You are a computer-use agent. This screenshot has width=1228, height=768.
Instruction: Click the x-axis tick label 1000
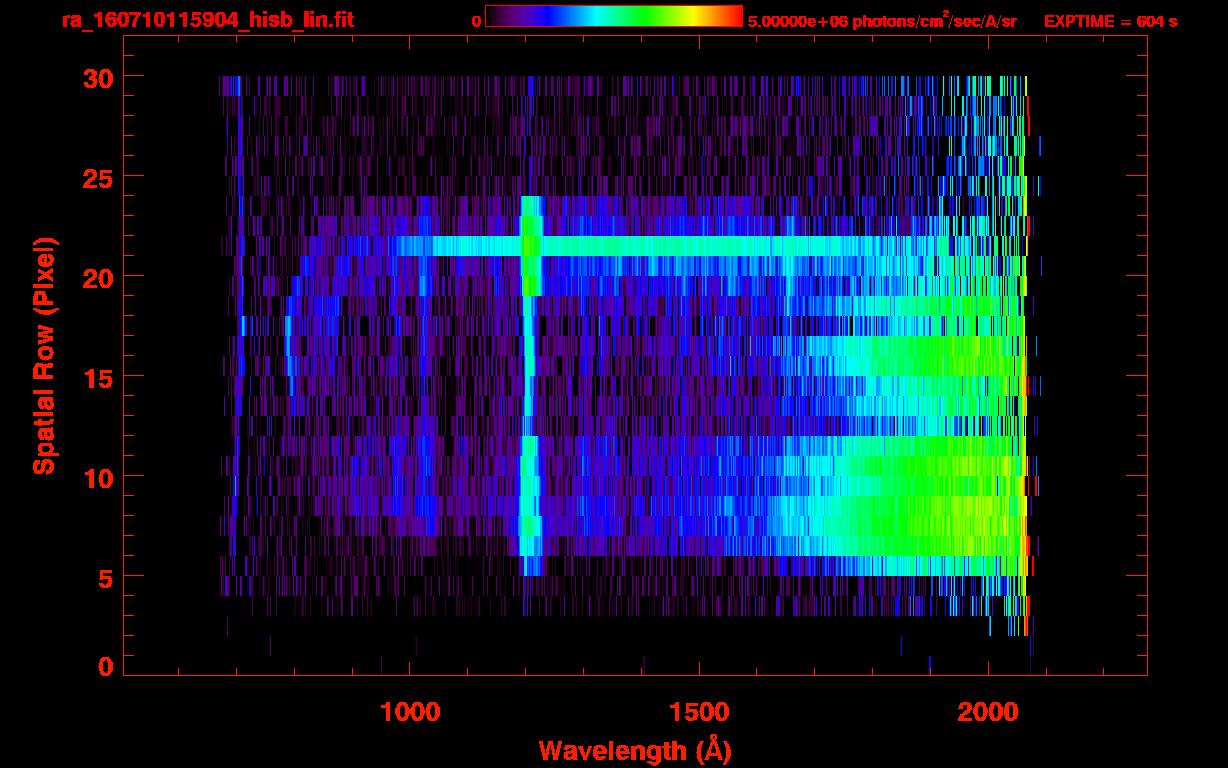(411, 712)
